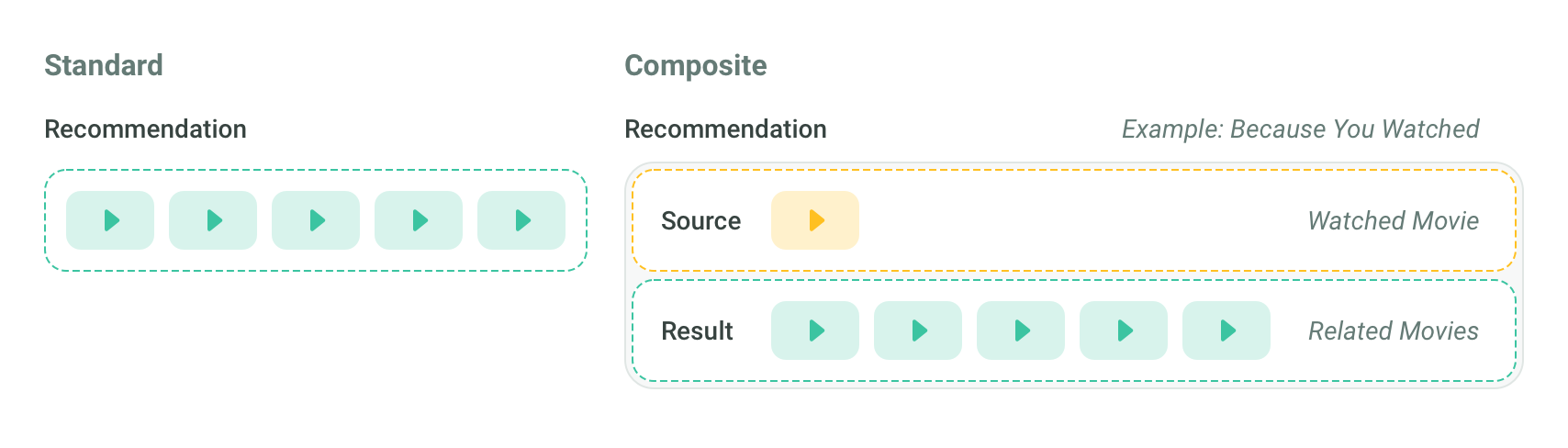The image size is (1568, 448).
Task: Click the fourth Standard recommendation play tile
Action: 419,220
